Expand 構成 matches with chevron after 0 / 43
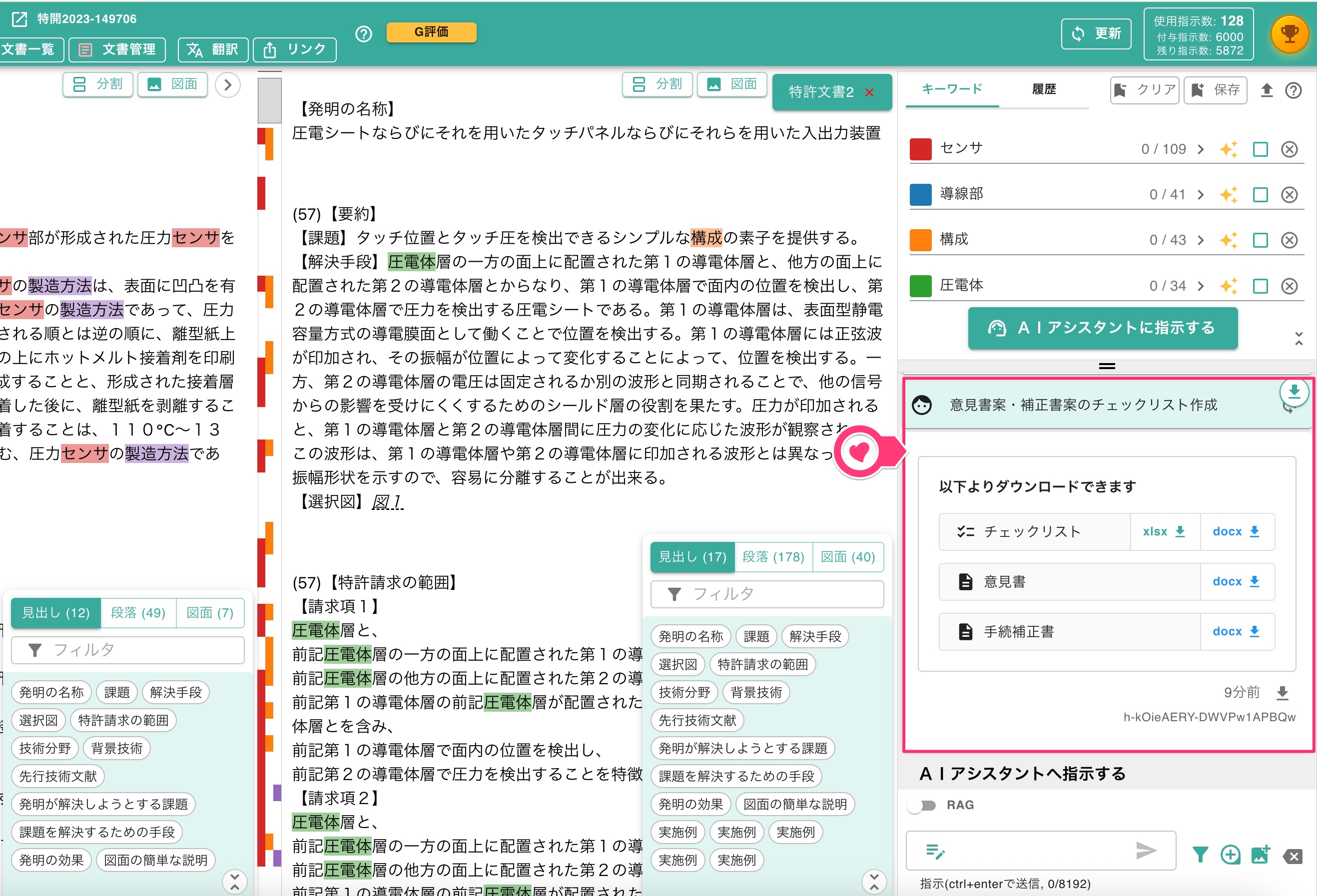 1200,240
